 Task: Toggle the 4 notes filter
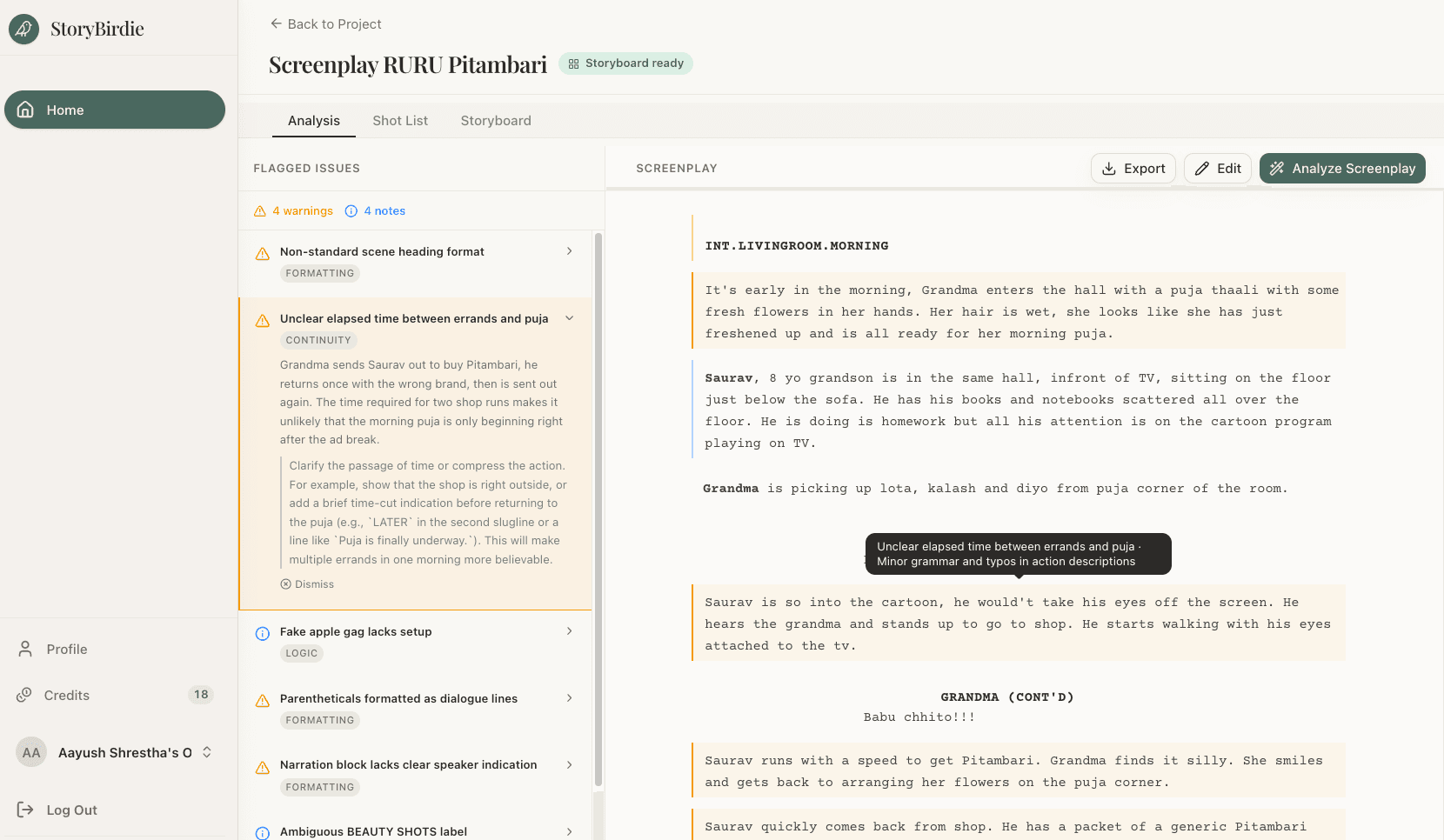pos(374,210)
